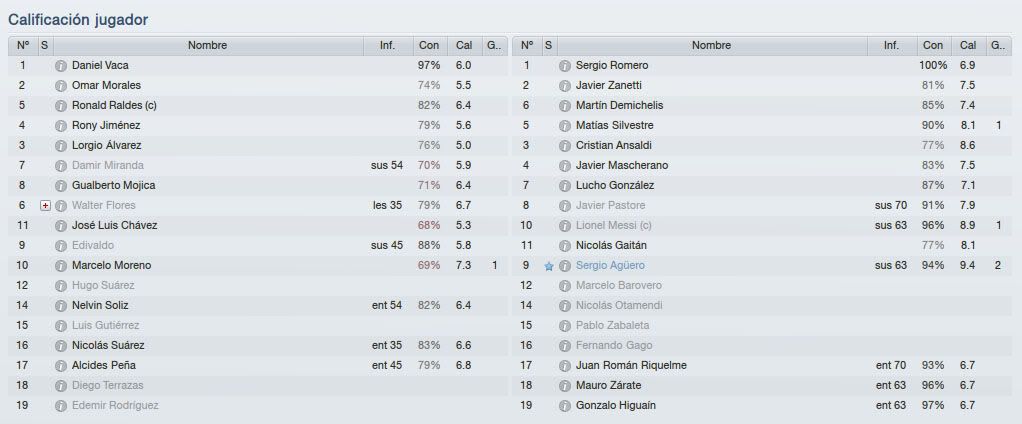Click info icon next to Ronald Raldes
Viewport: 1022px width, 424px height.
61,106
